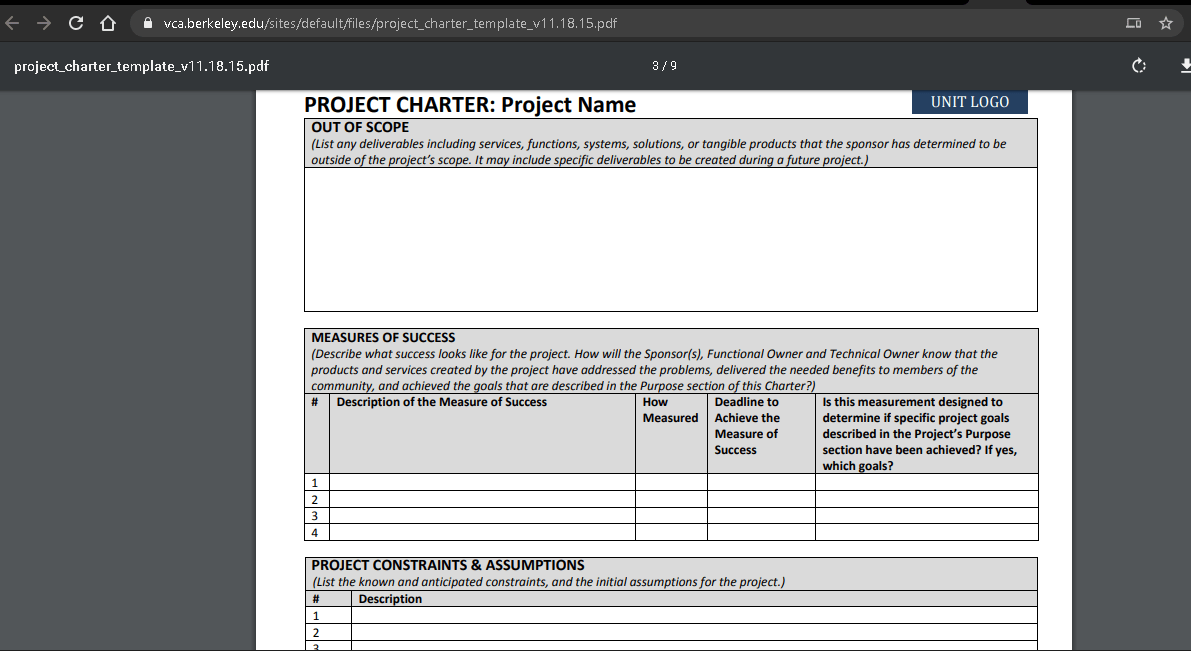The width and height of the screenshot is (1191, 651).
Task: Select the Constraints table Description header
Action: (x=390, y=599)
